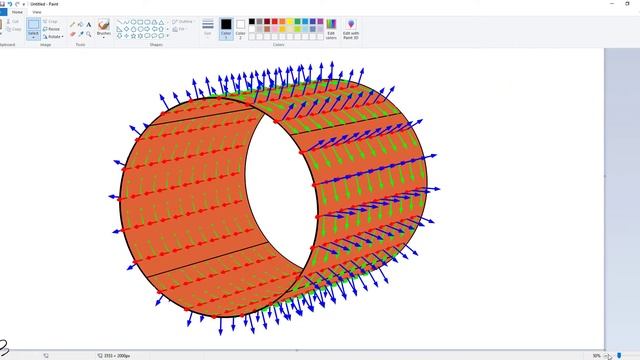Switch to the View tab
The width and height of the screenshot is (640, 360).
pyautogui.click(x=37, y=12)
